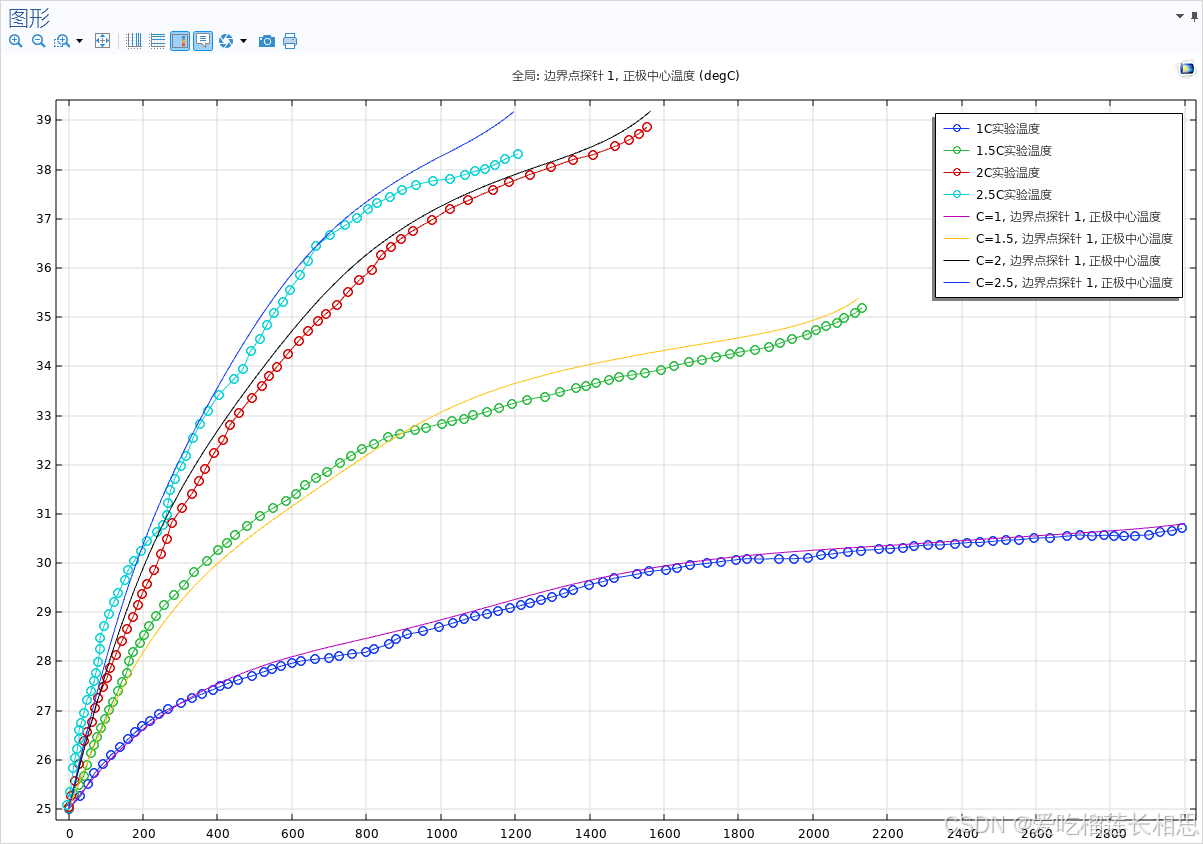The height and width of the screenshot is (844, 1203).
Task: Click the blue COMSOL logo icon on the plot
Action: 1186,69
